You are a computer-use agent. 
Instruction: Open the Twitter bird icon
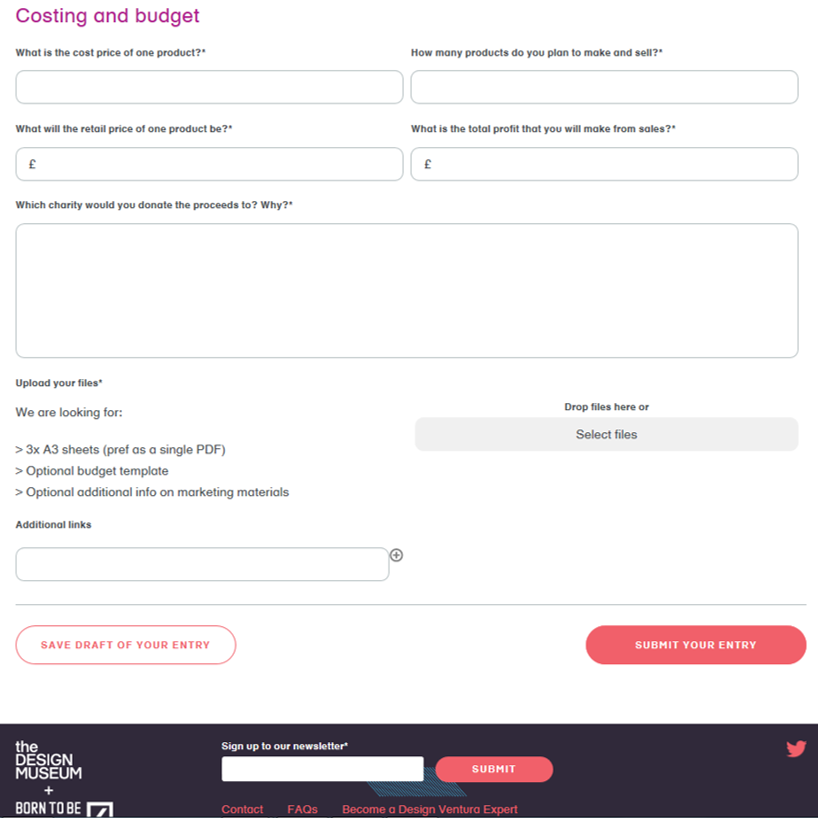pyautogui.click(x=796, y=749)
